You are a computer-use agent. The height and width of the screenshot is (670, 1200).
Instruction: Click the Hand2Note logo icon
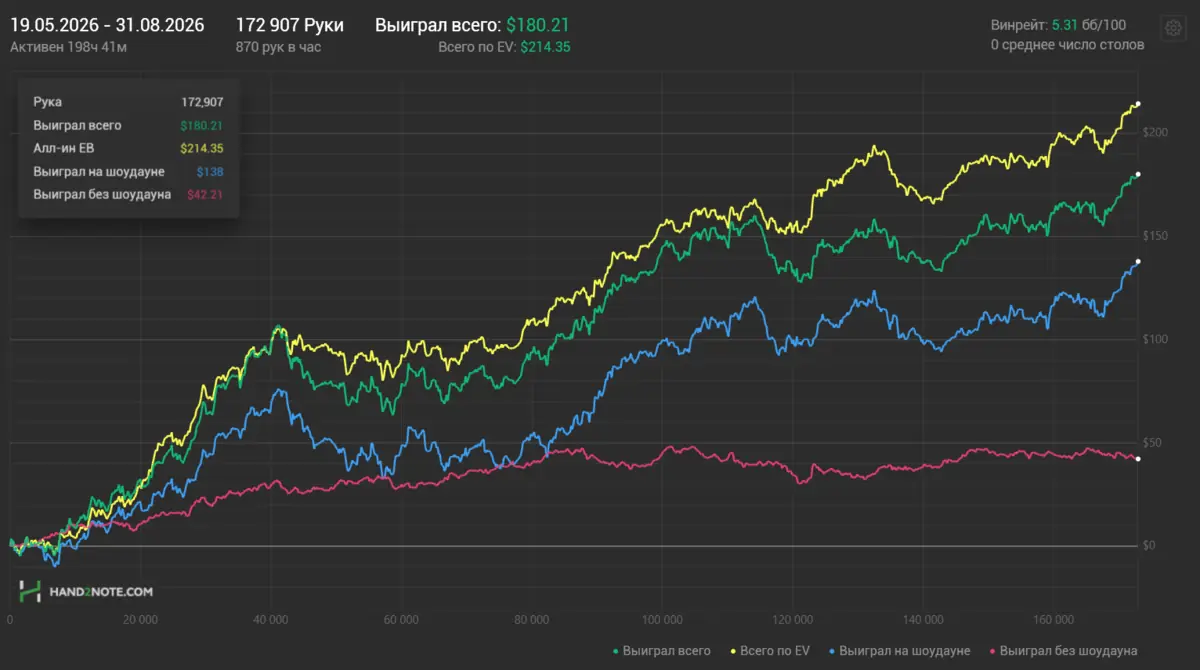click(x=30, y=592)
